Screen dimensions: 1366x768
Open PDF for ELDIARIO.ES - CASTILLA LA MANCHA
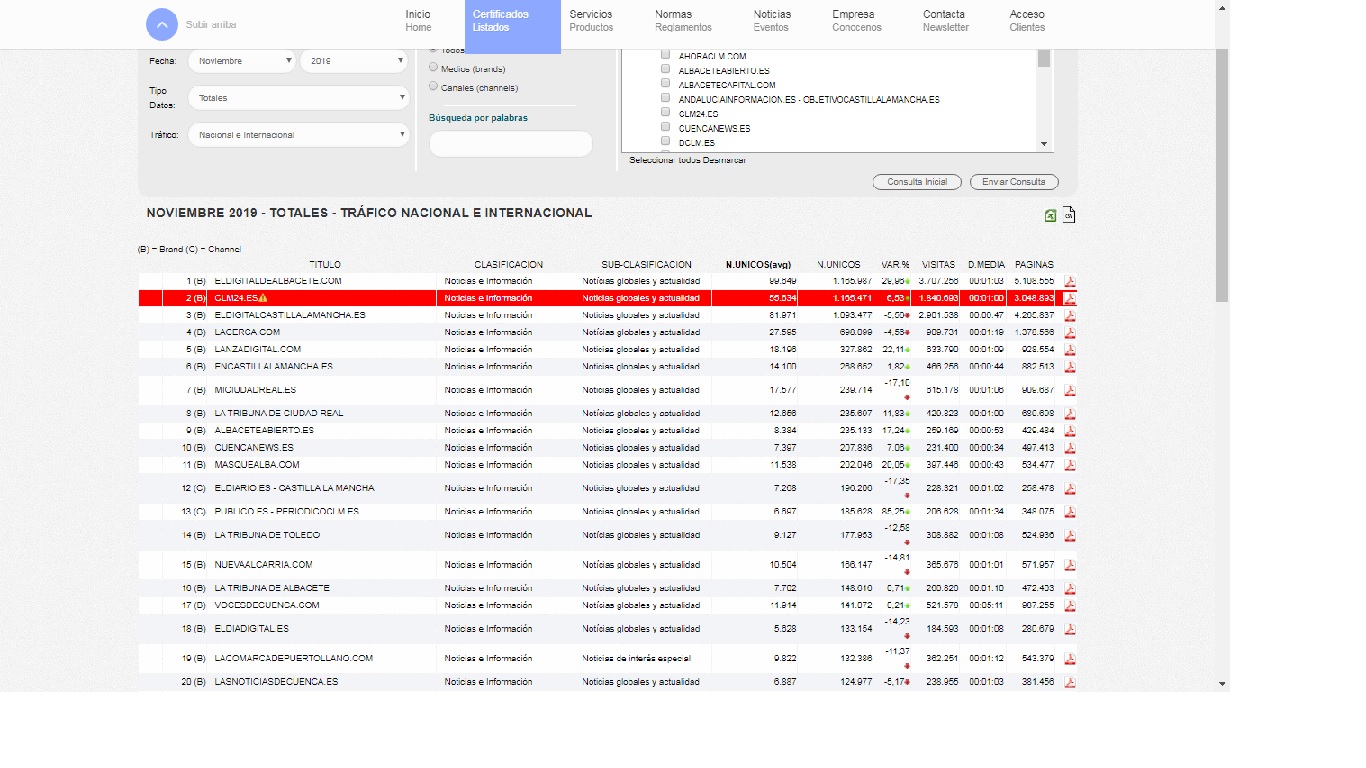point(1069,489)
